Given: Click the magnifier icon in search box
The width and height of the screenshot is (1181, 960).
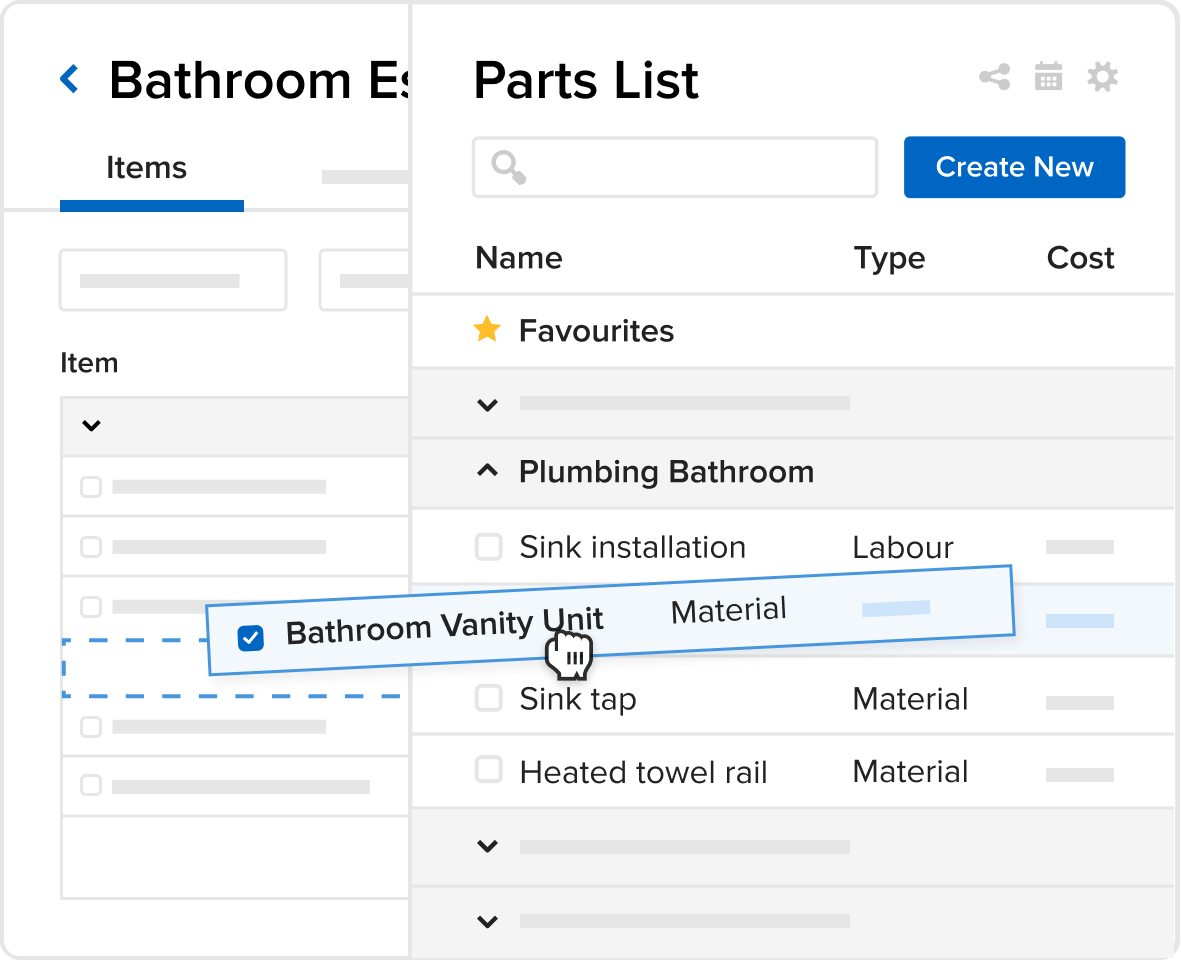Looking at the screenshot, I should click(509, 168).
